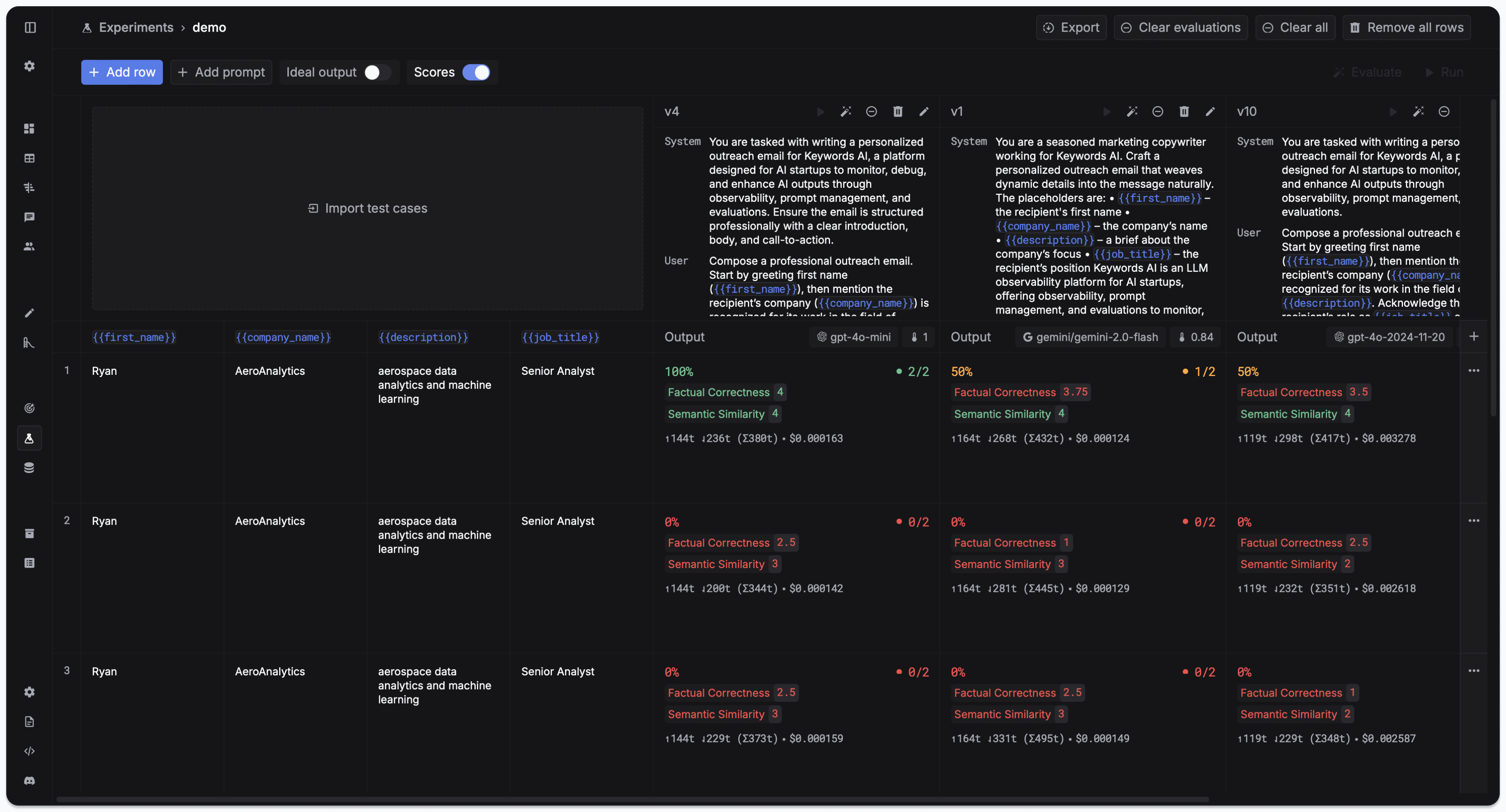Open the users icon in sidebar
The width and height of the screenshot is (1506, 812).
[29, 246]
